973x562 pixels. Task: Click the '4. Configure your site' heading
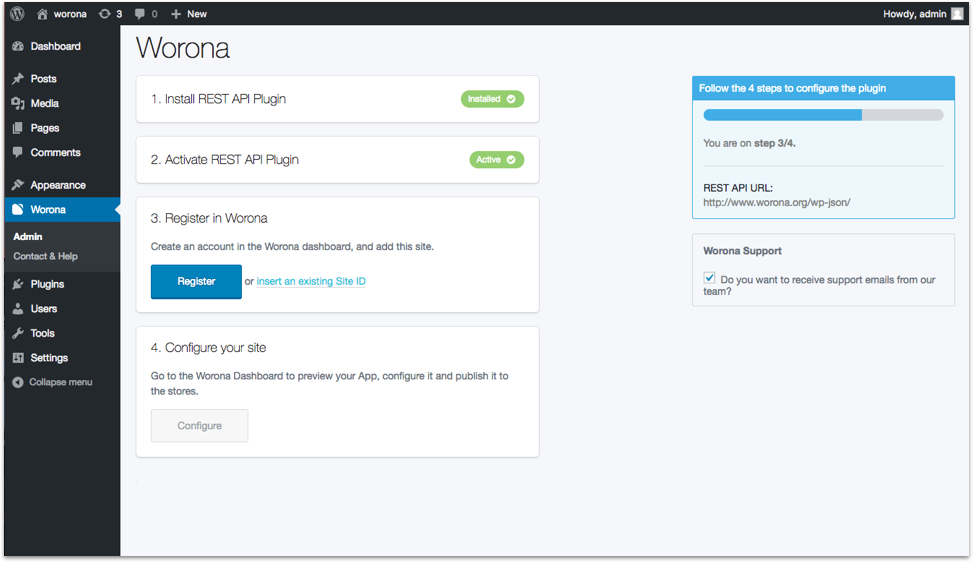208,348
